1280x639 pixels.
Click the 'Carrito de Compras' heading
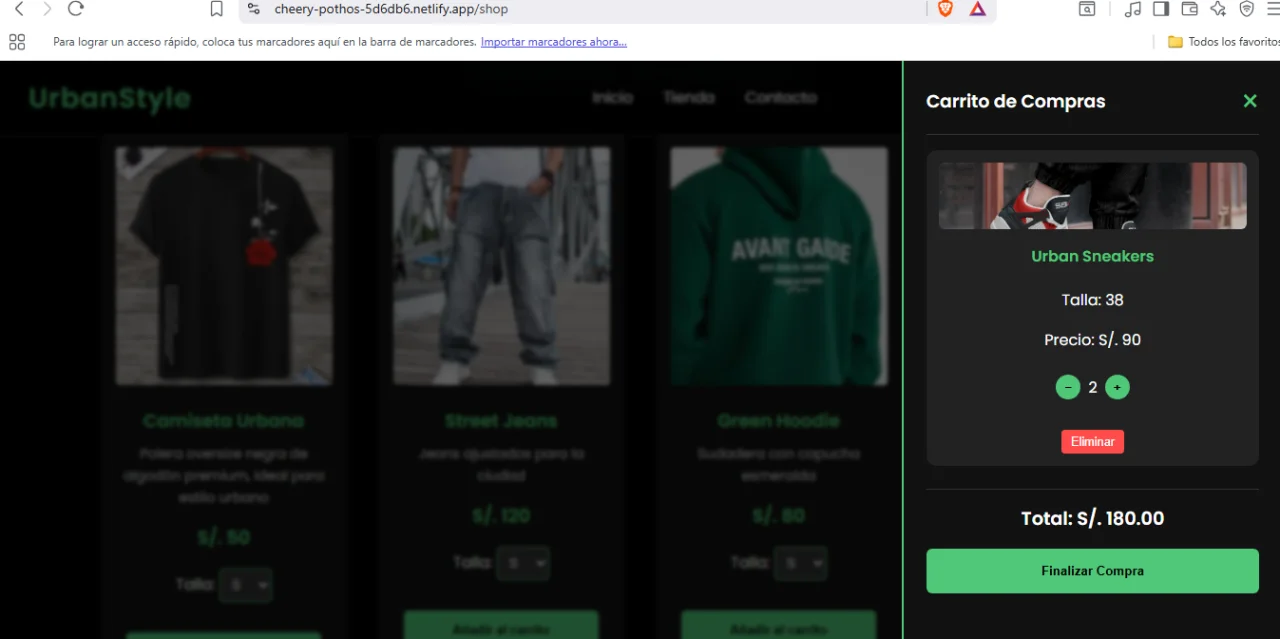tap(1016, 101)
